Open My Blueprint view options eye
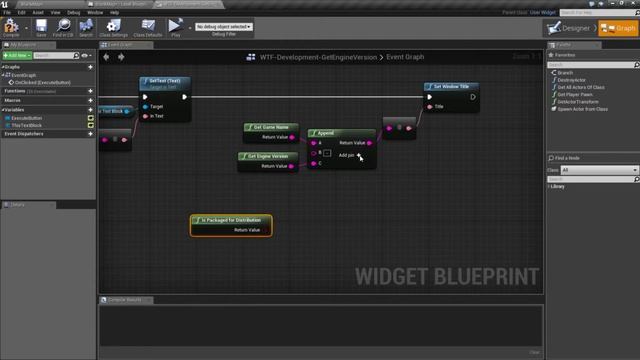This screenshot has height=360, width=640. click(86, 56)
